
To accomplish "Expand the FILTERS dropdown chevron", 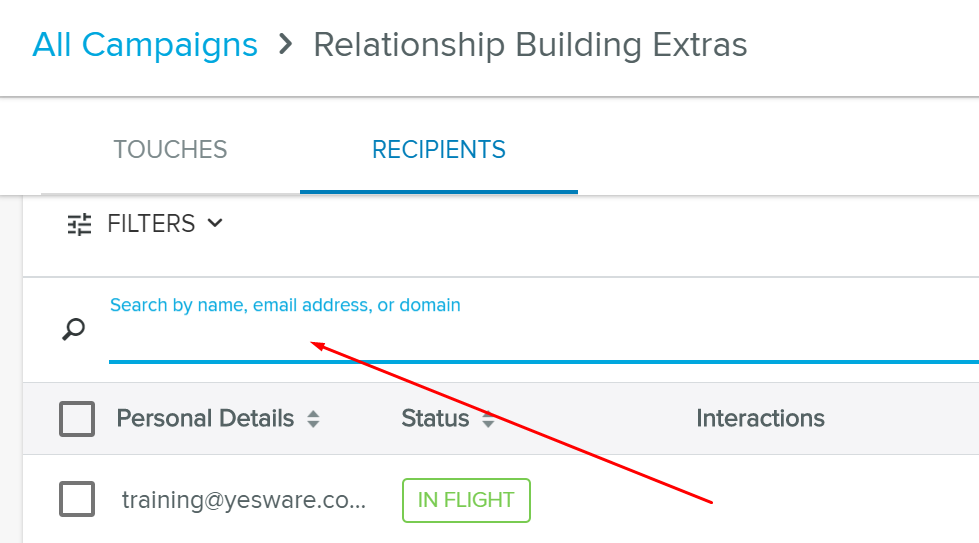I will (215, 223).
